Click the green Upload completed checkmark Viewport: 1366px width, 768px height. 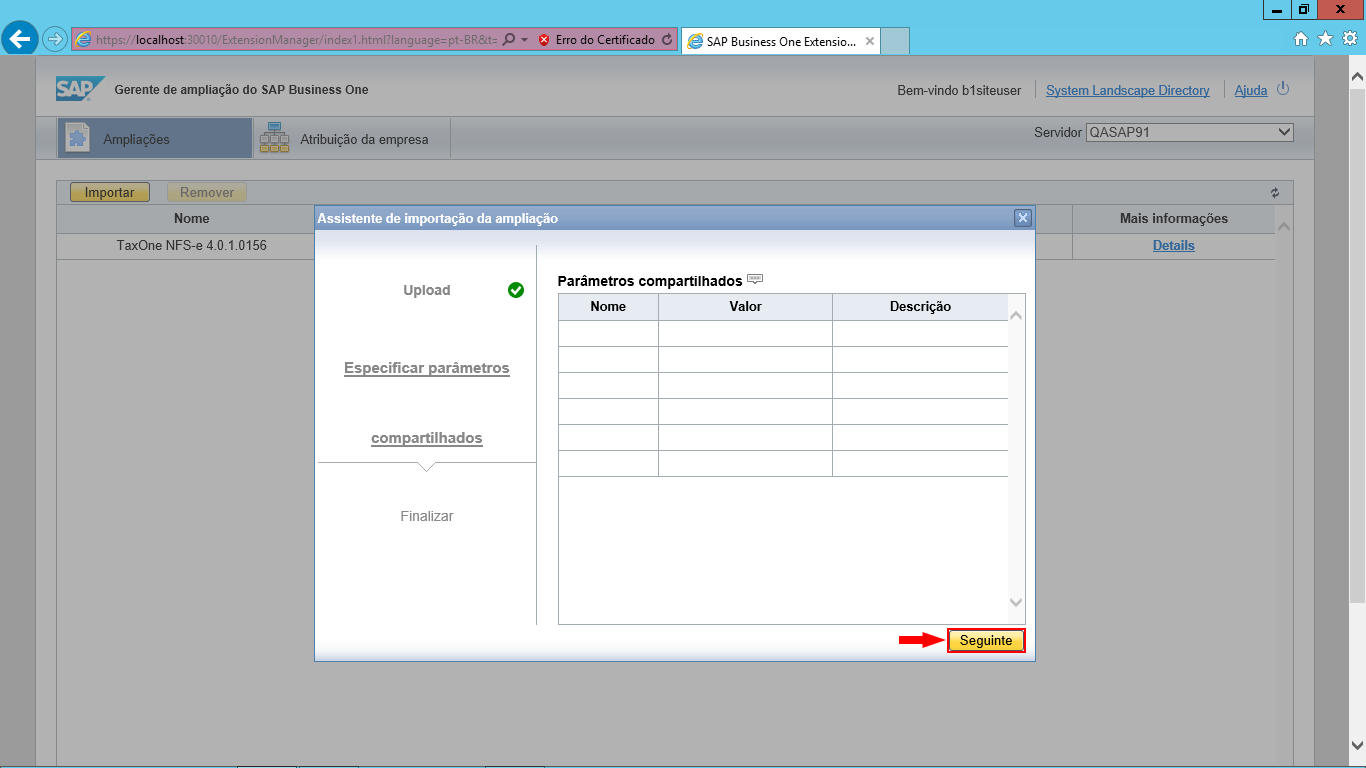click(x=516, y=290)
